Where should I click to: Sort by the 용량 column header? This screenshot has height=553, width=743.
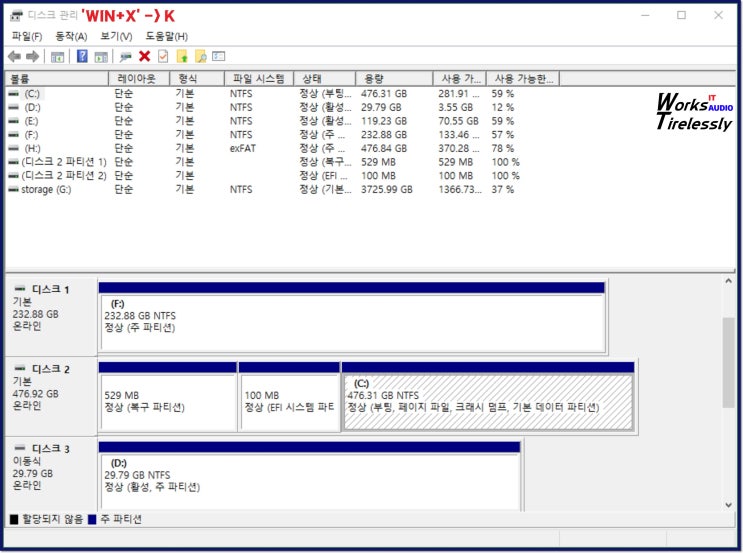point(394,79)
